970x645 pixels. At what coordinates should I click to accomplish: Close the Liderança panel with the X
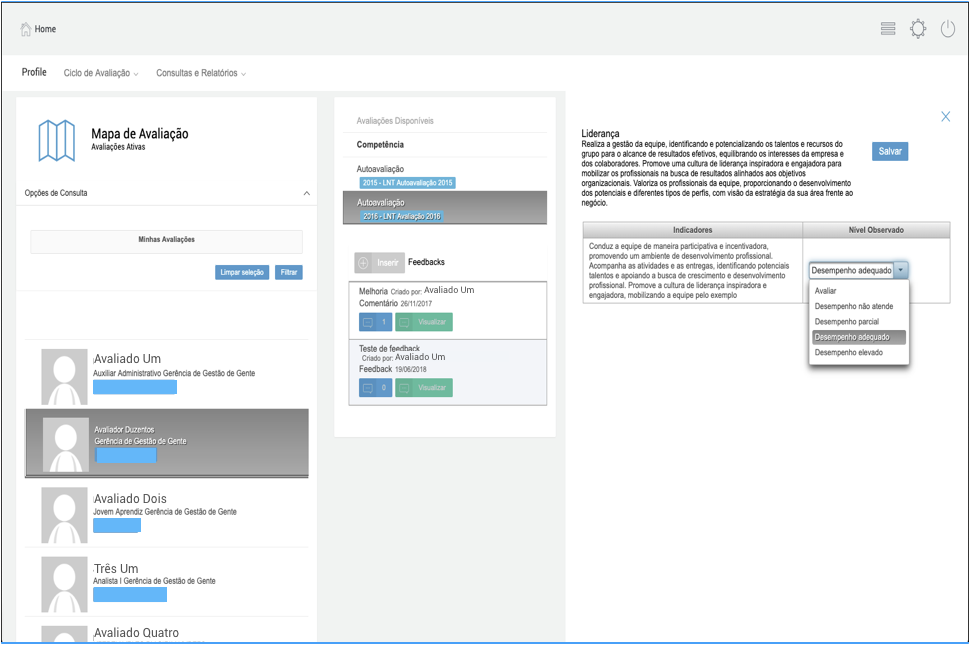945,116
